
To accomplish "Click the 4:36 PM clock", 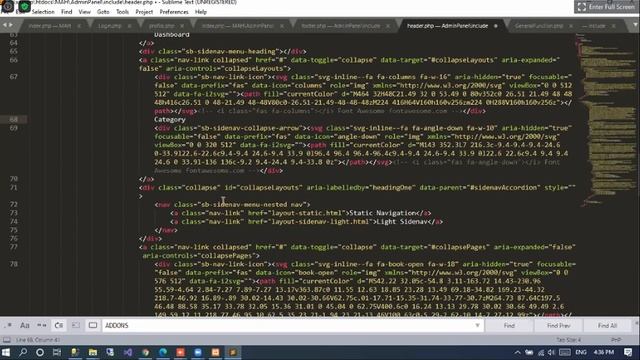I will click(x=604, y=352).
